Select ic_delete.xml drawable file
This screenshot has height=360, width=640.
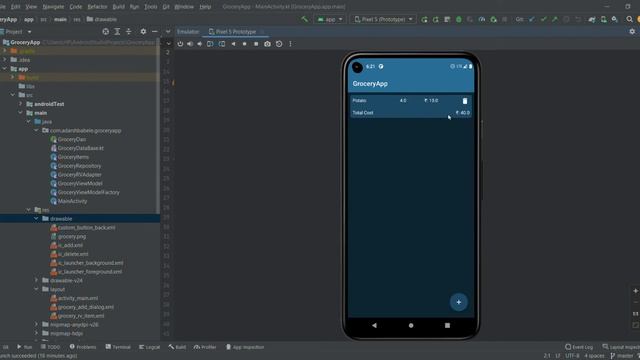(73, 254)
